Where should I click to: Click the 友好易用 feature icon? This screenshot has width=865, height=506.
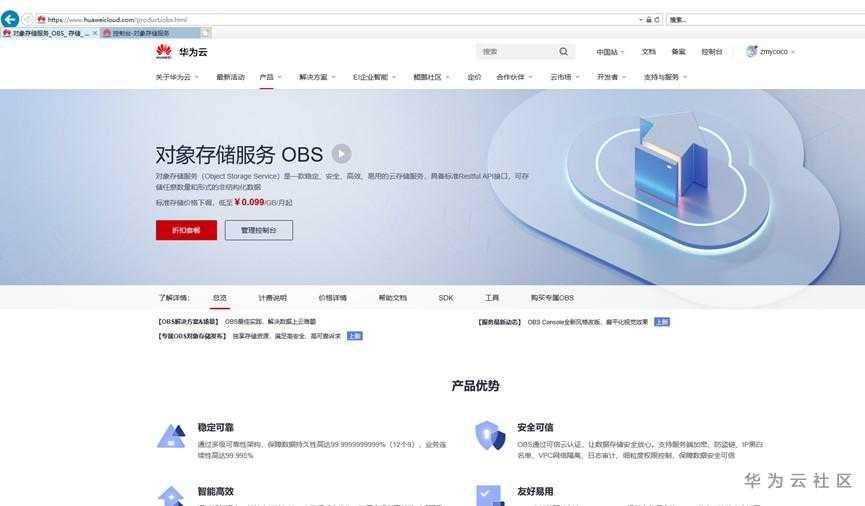tap(490, 496)
